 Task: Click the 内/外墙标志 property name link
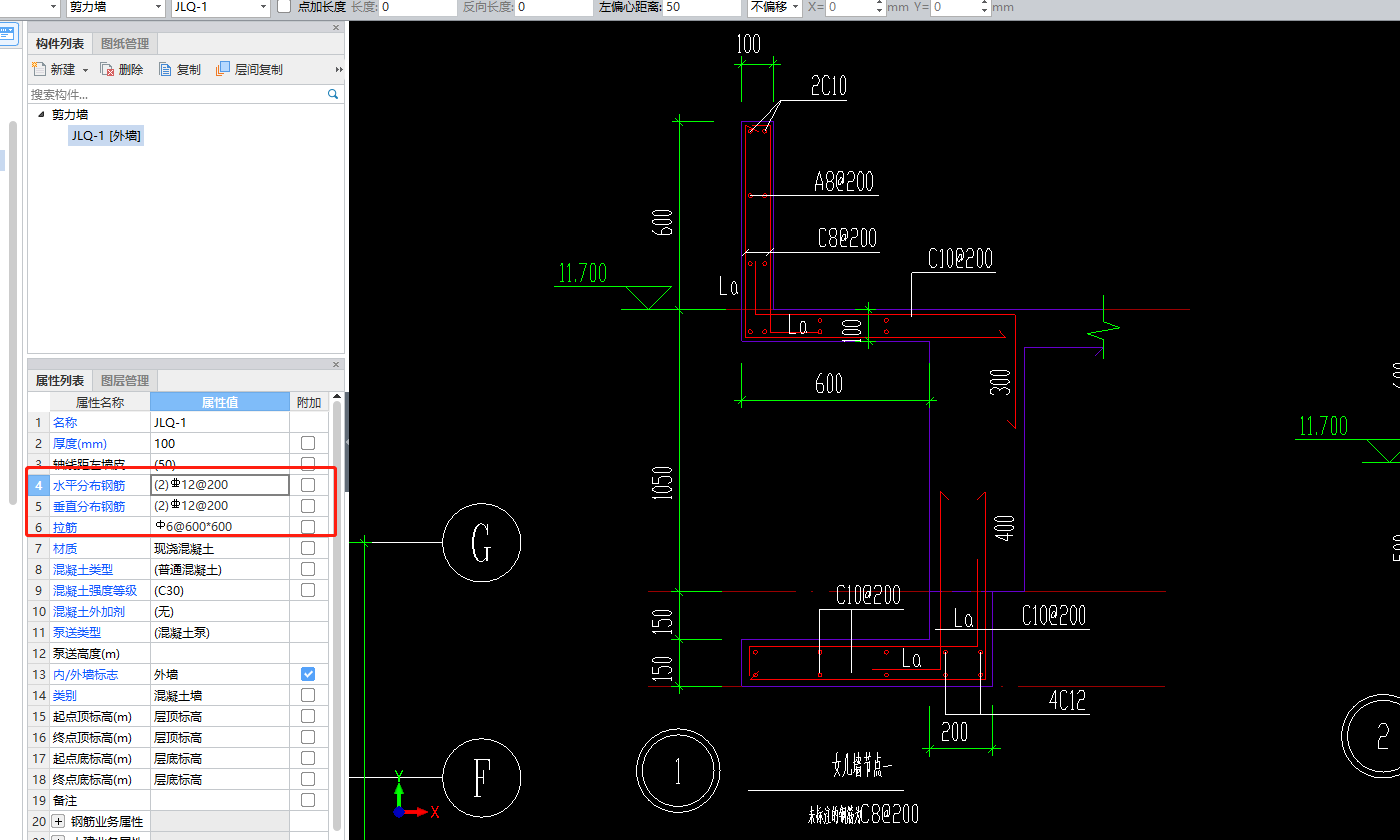click(83, 674)
